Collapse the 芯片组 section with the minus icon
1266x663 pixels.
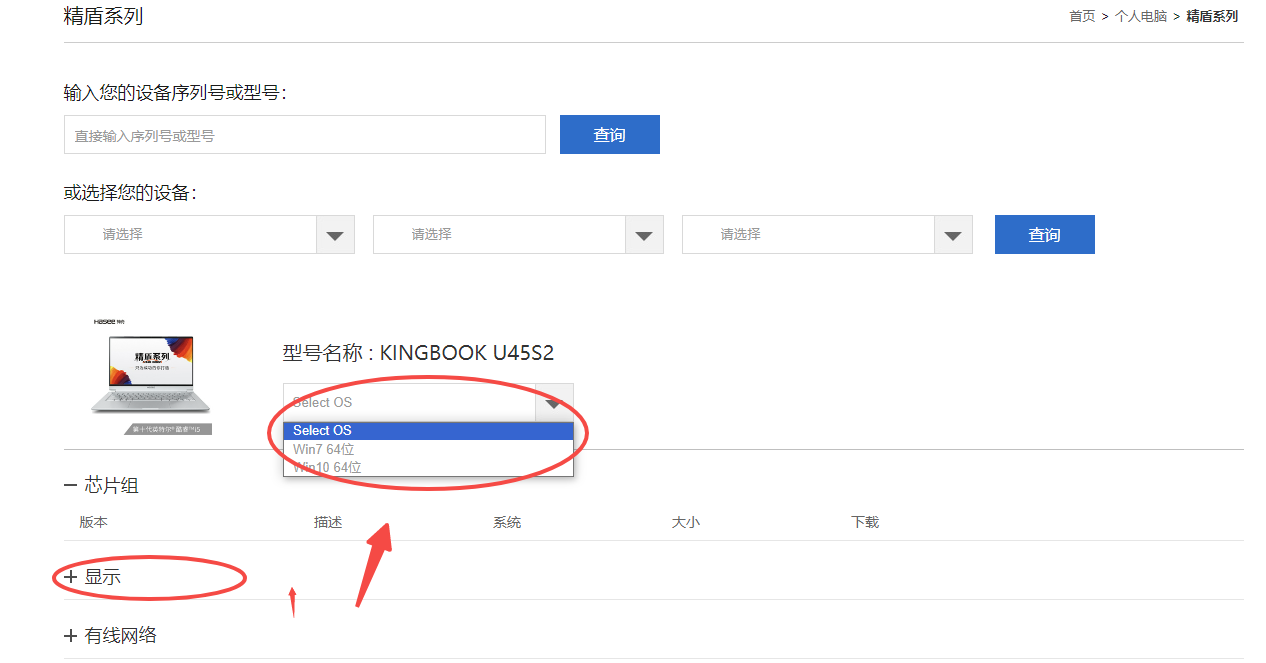click(x=70, y=486)
